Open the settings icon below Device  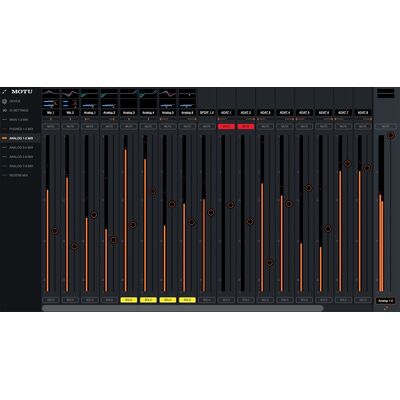pos(4,110)
